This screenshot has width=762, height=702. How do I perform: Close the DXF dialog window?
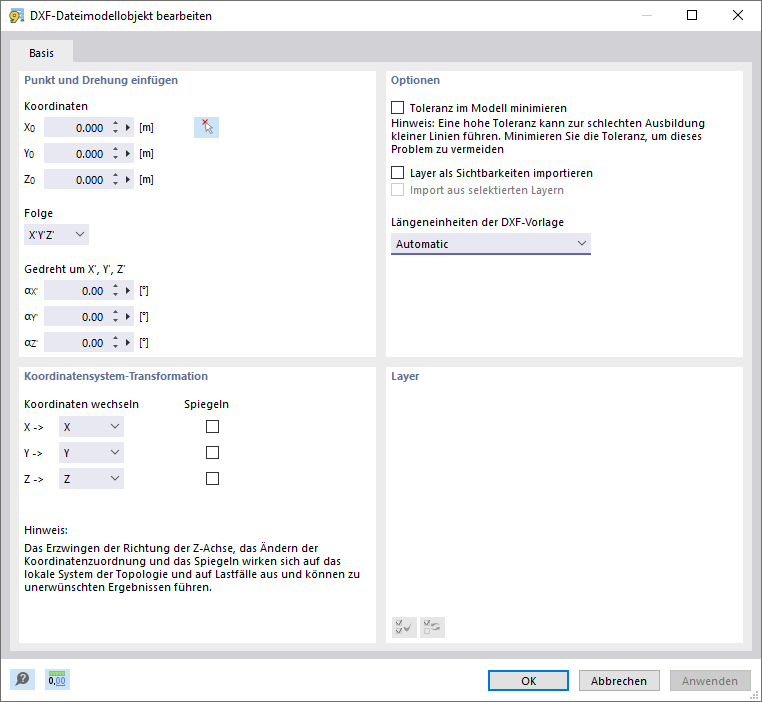[x=738, y=16]
